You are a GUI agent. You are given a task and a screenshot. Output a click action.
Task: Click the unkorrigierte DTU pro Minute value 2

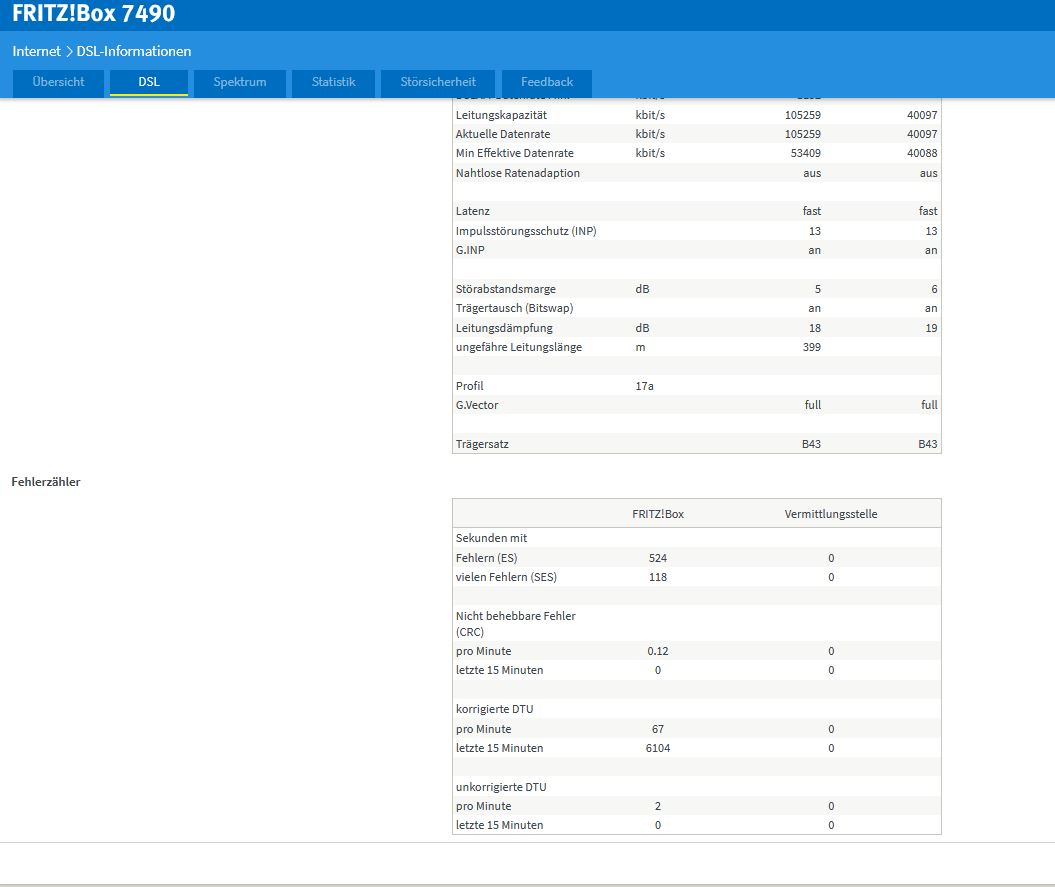point(657,806)
